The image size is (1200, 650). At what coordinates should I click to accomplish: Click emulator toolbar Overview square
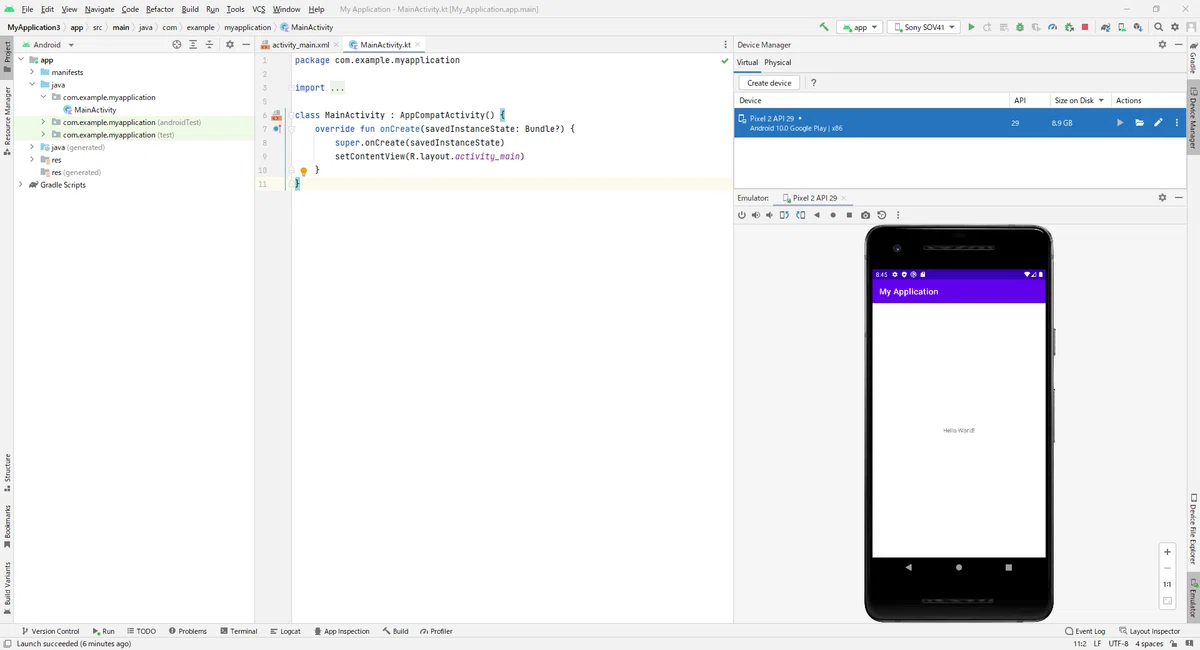click(849, 215)
